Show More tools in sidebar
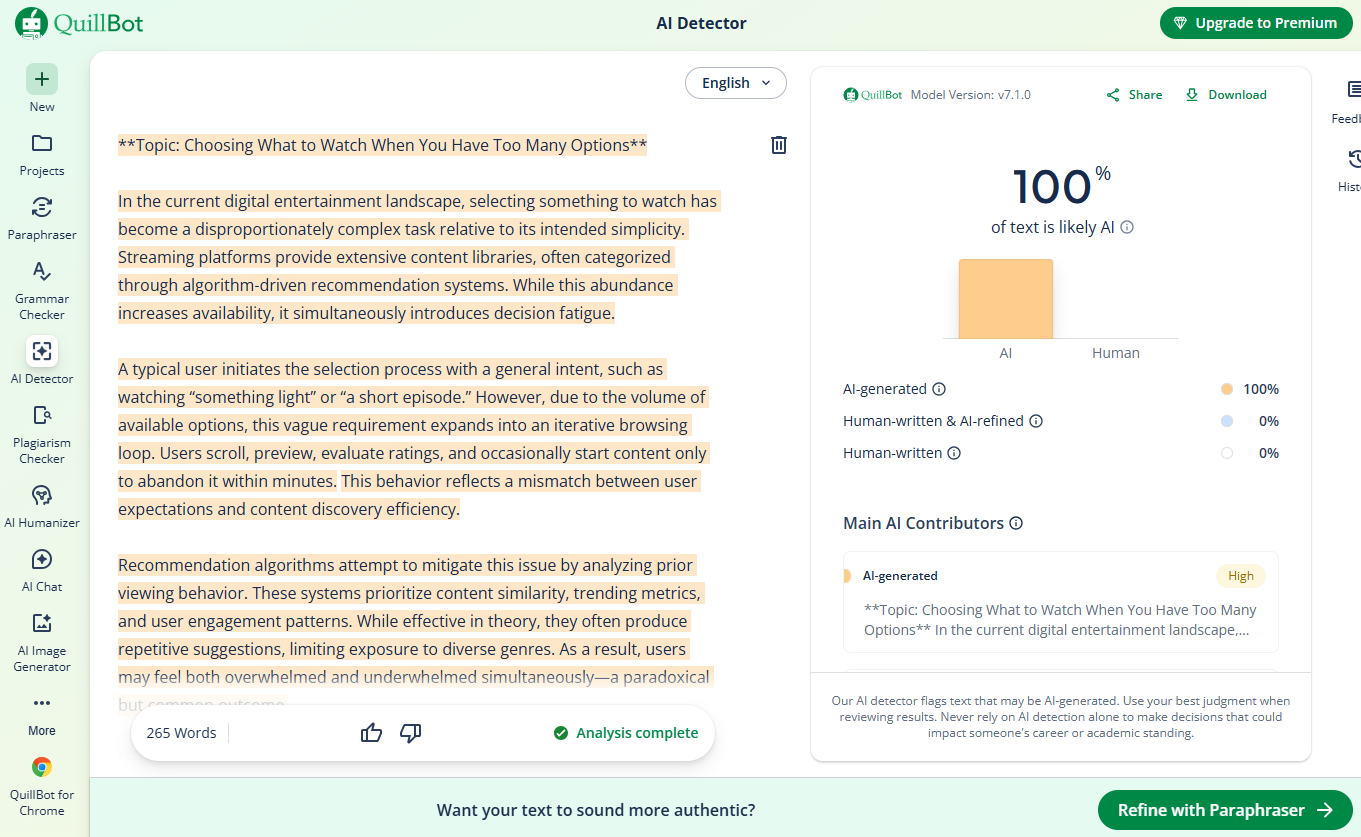1361x837 pixels. click(x=42, y=713)
